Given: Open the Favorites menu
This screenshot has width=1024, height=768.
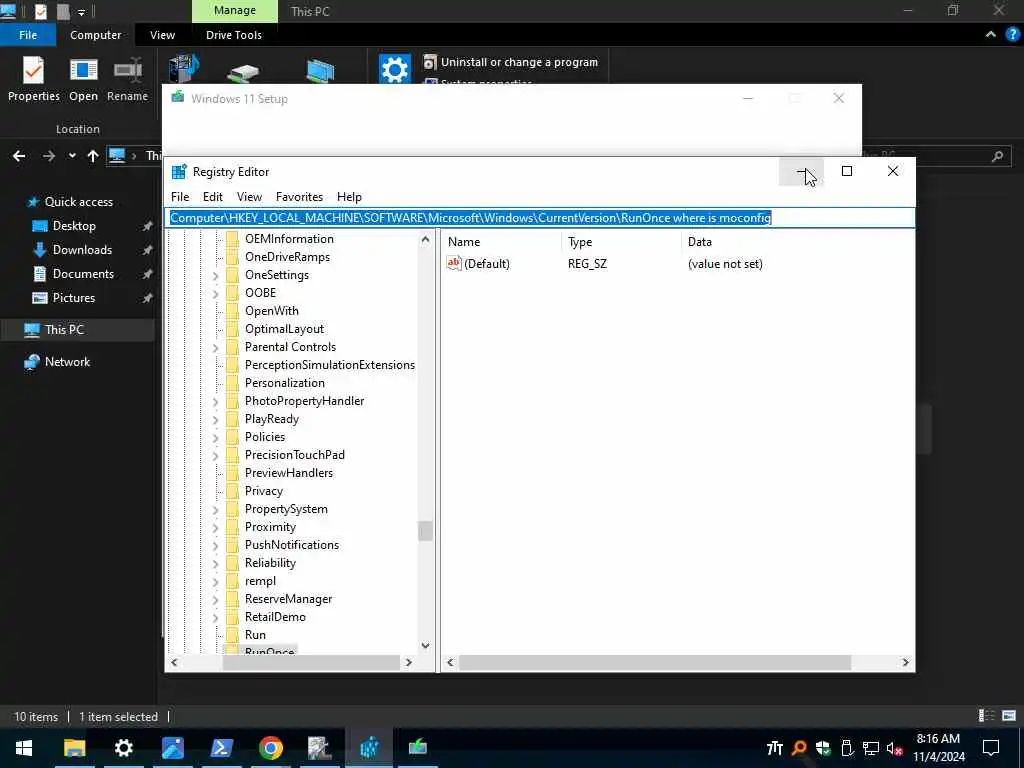Looking at the screenshot, I should [x=299, y=197].
